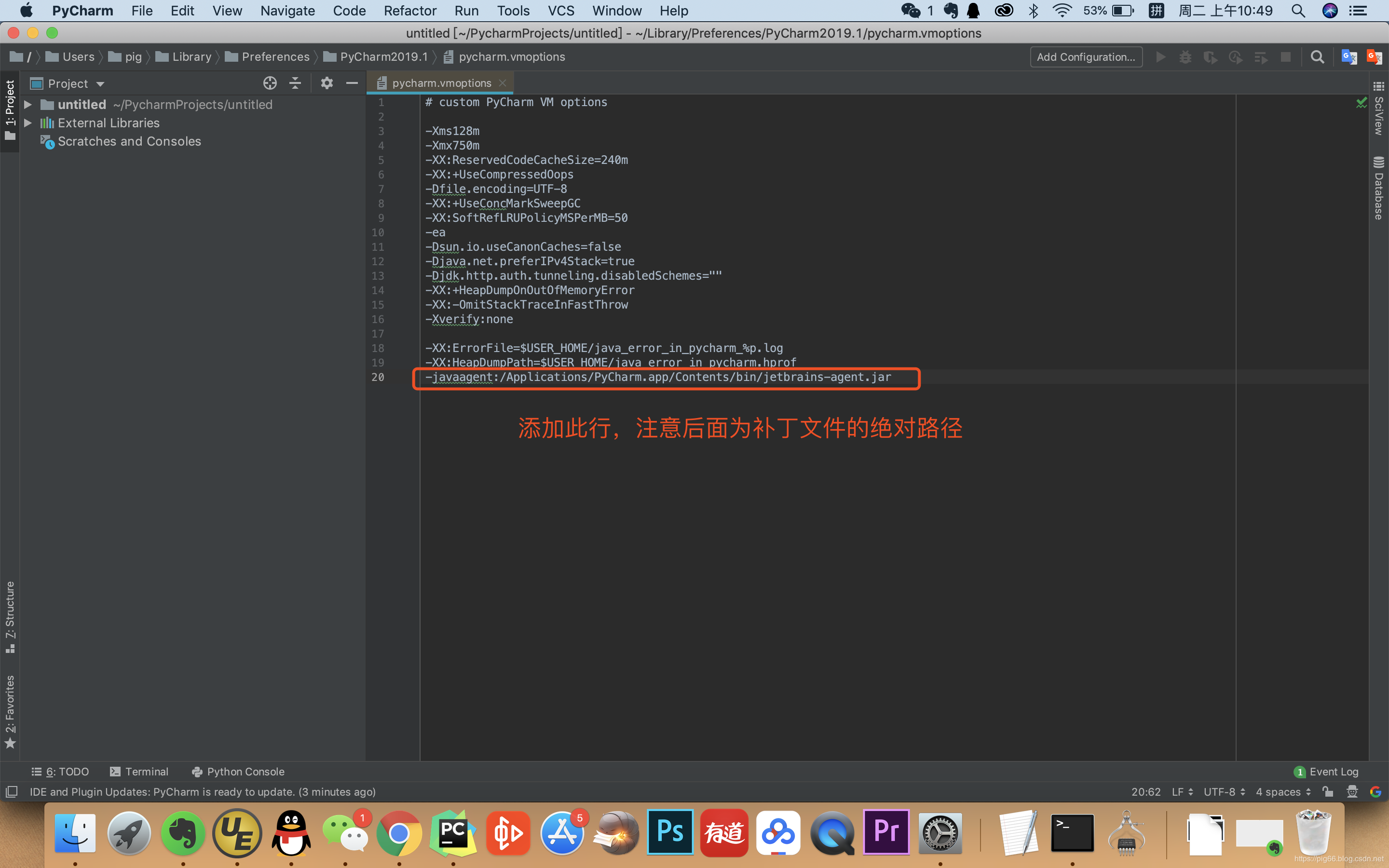Toggle tool window buttons icon in status bar
The width and height of the screenshot is (1389, 868).
tap(12, 792)
